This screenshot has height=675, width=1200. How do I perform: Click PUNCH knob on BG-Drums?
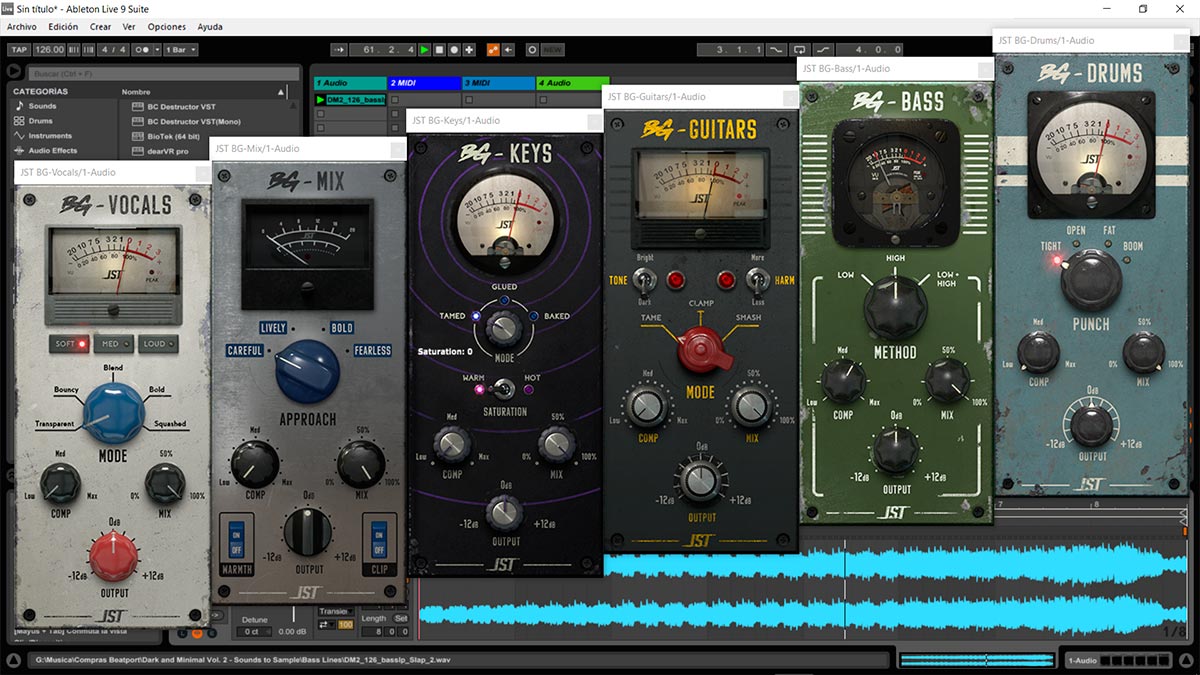click(x=1090, y=281)
